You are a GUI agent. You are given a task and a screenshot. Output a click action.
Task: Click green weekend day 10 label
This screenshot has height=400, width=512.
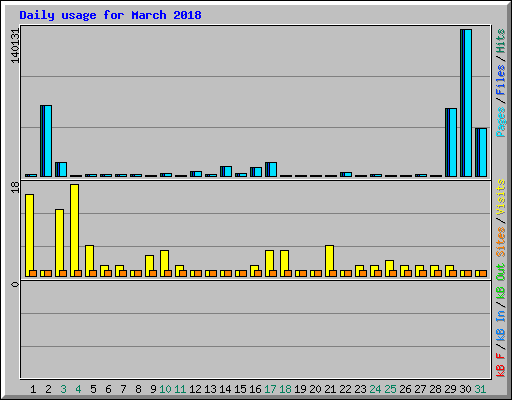165,389
